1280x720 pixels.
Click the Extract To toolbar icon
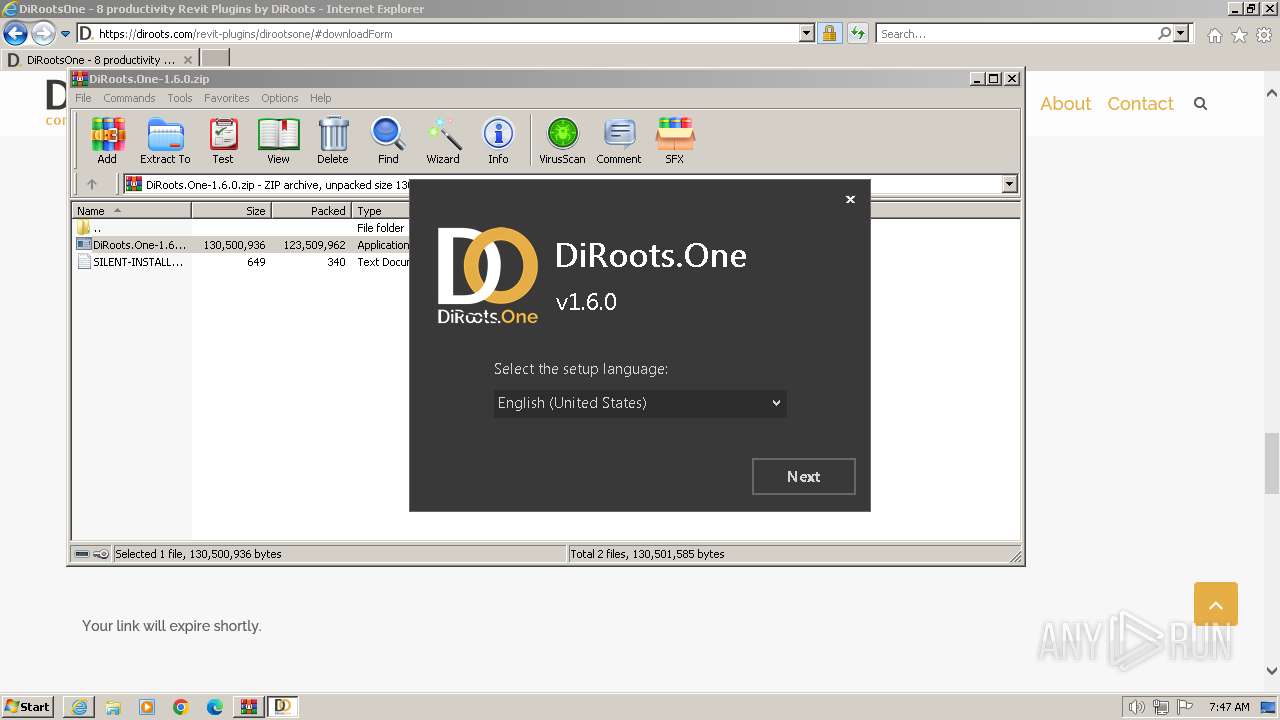tap(165, 140)
